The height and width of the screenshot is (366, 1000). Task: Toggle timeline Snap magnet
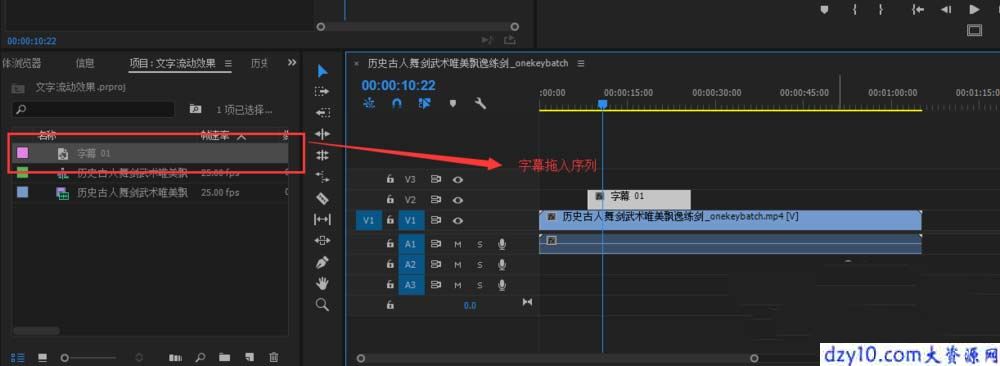[x=397, y=103]
